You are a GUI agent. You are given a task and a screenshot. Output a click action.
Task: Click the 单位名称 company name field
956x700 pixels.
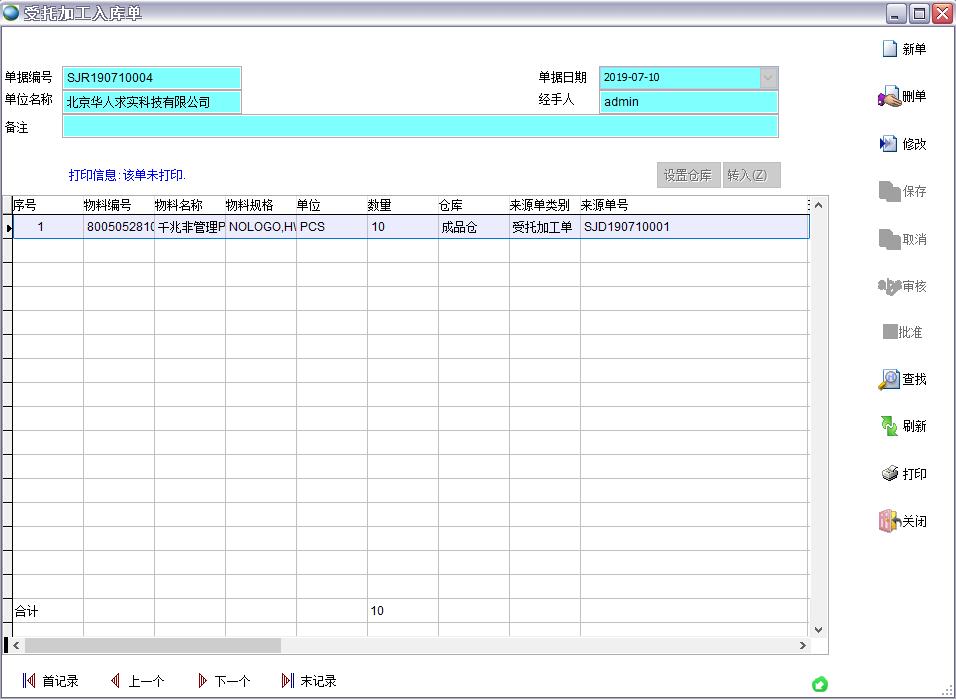[x=152, y=102]
